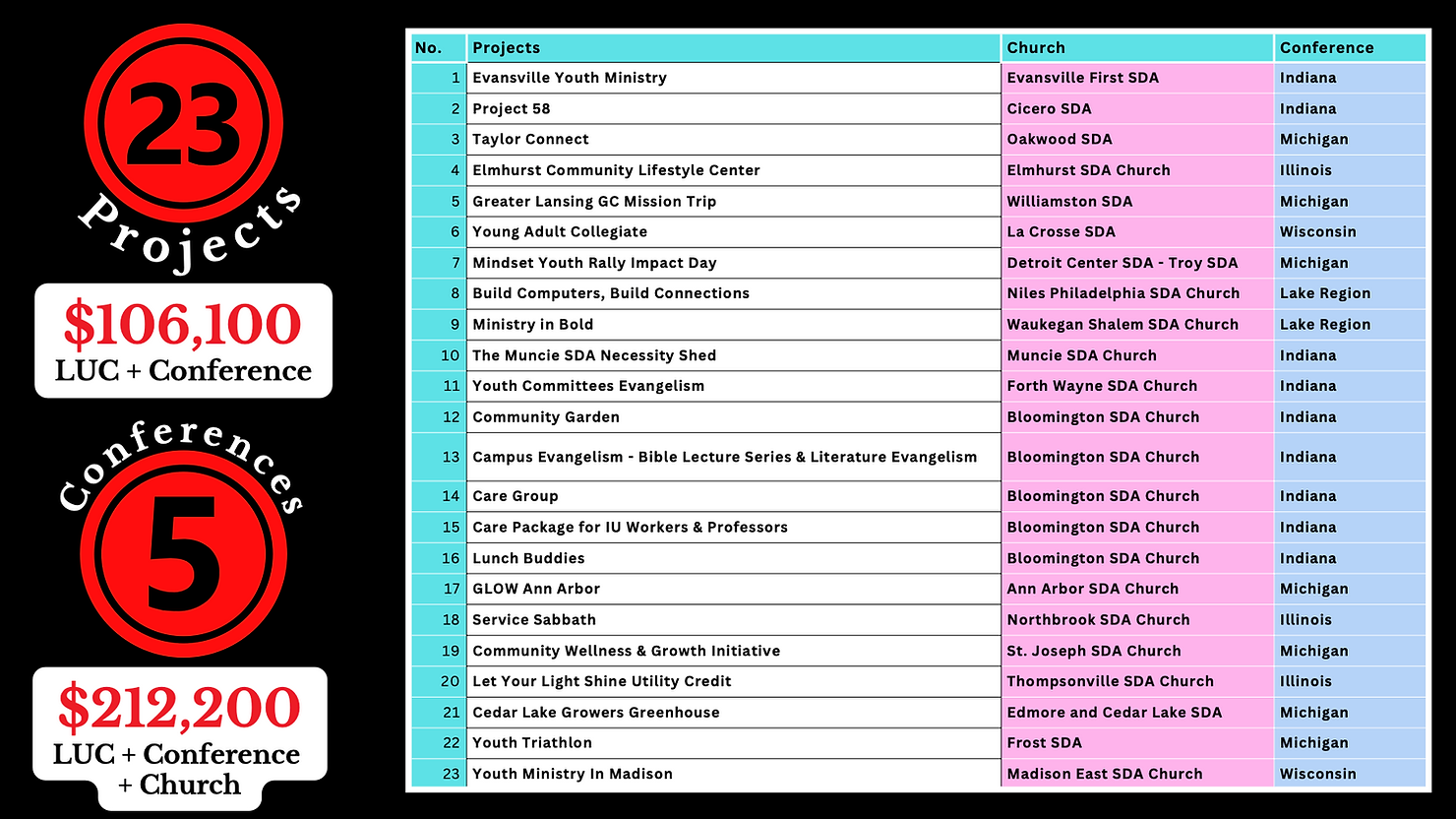
Task: Open the Youth Ministry In Madison entry
Action: point(573,774)
